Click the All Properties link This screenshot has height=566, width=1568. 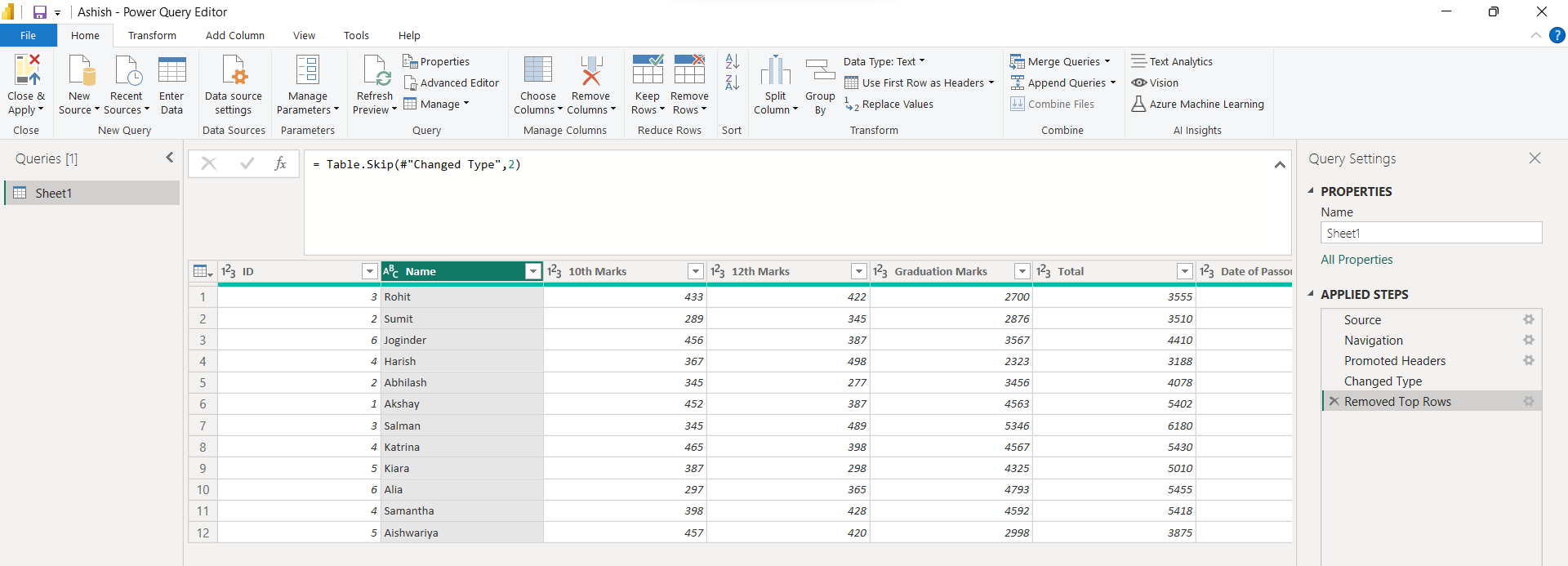click(x=1356, y=260)
